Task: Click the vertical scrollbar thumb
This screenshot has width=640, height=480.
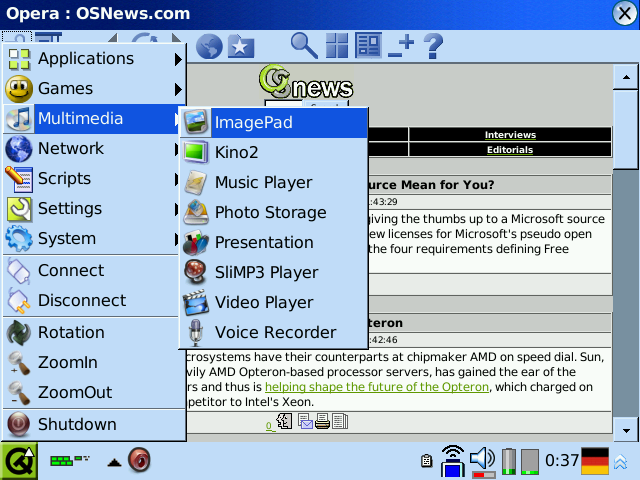Action: coord(626,129)
